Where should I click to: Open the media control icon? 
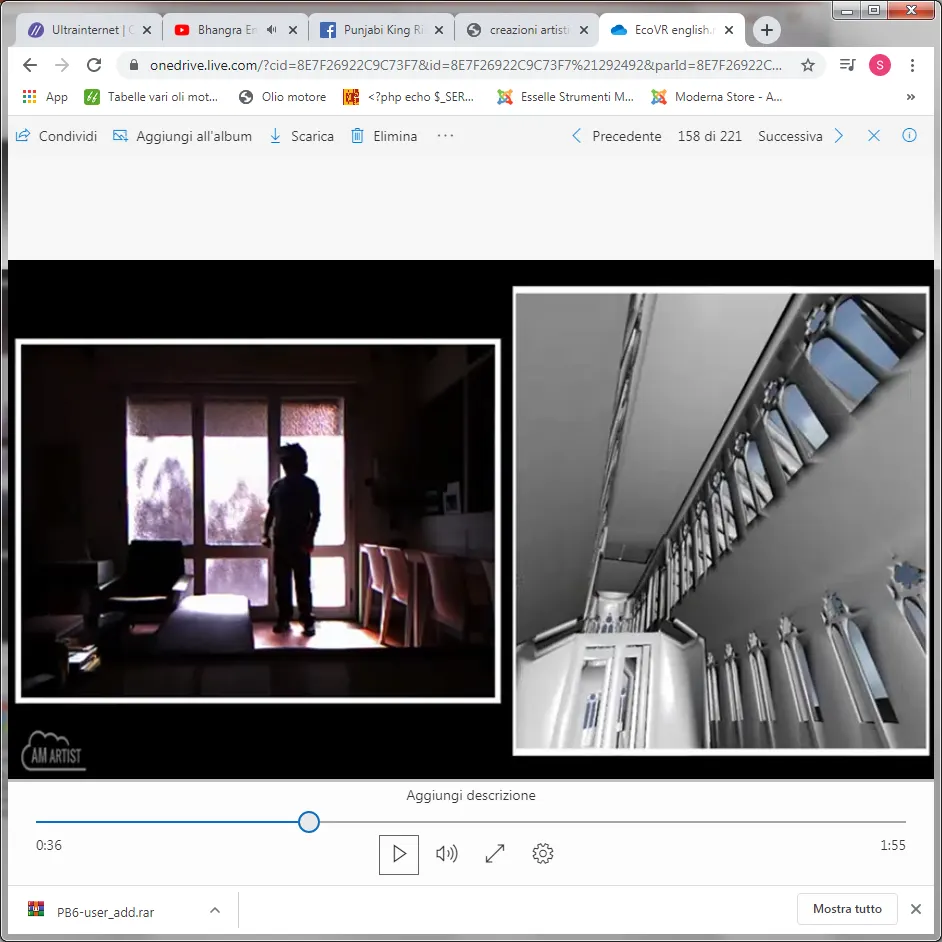pyautogui.click(x=848, y=65)
